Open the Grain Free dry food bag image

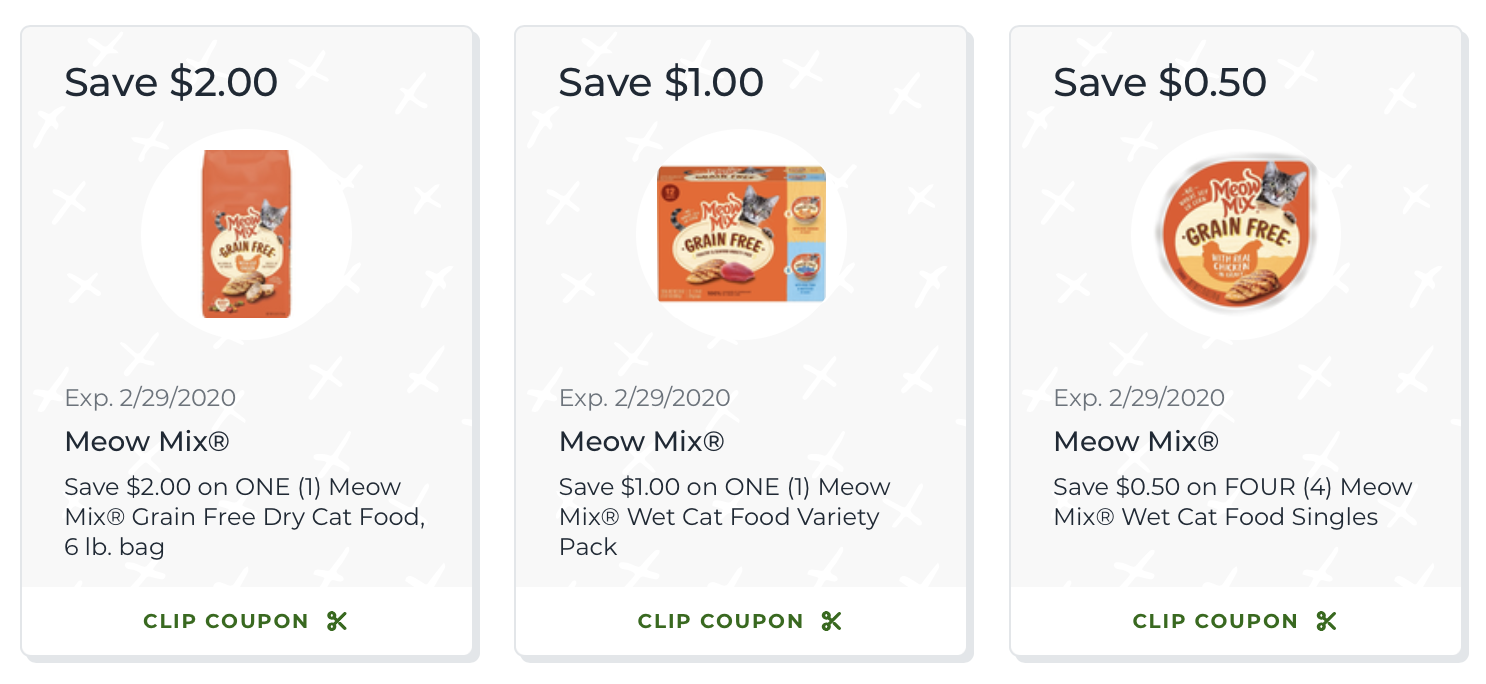click(x=246, y=235)
